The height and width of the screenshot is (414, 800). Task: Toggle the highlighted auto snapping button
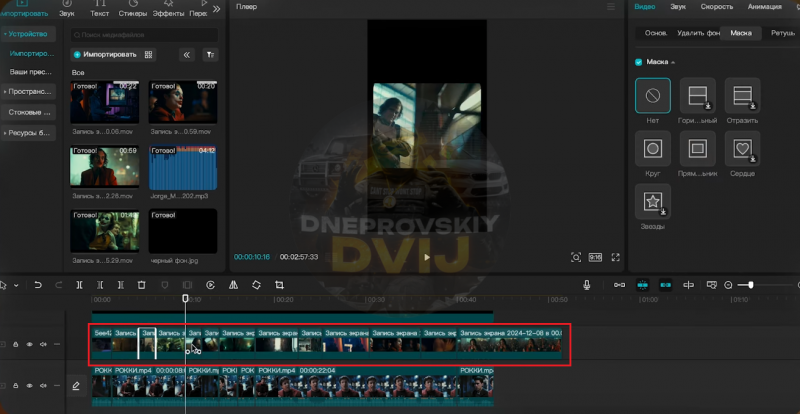pyautogui.click(x=642, y=285)
